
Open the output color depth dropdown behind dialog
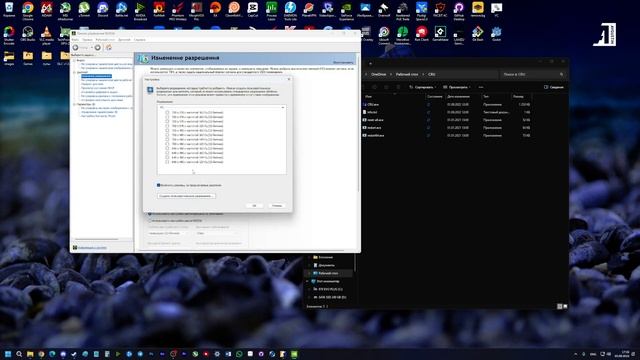218,233
